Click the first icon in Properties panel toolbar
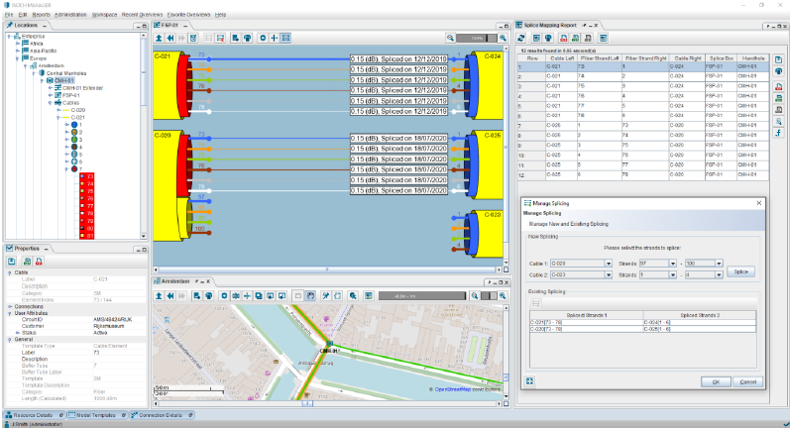790x428 pixels. click(11, 260)
